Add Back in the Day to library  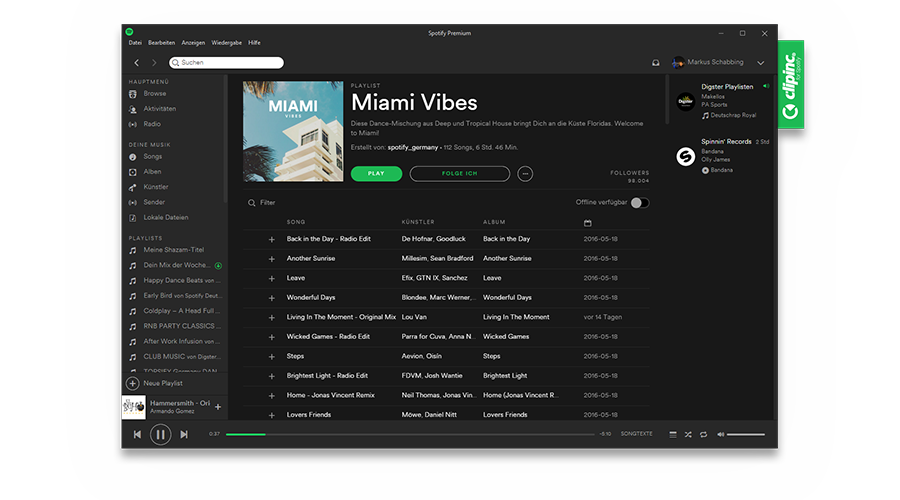[271, 239]
